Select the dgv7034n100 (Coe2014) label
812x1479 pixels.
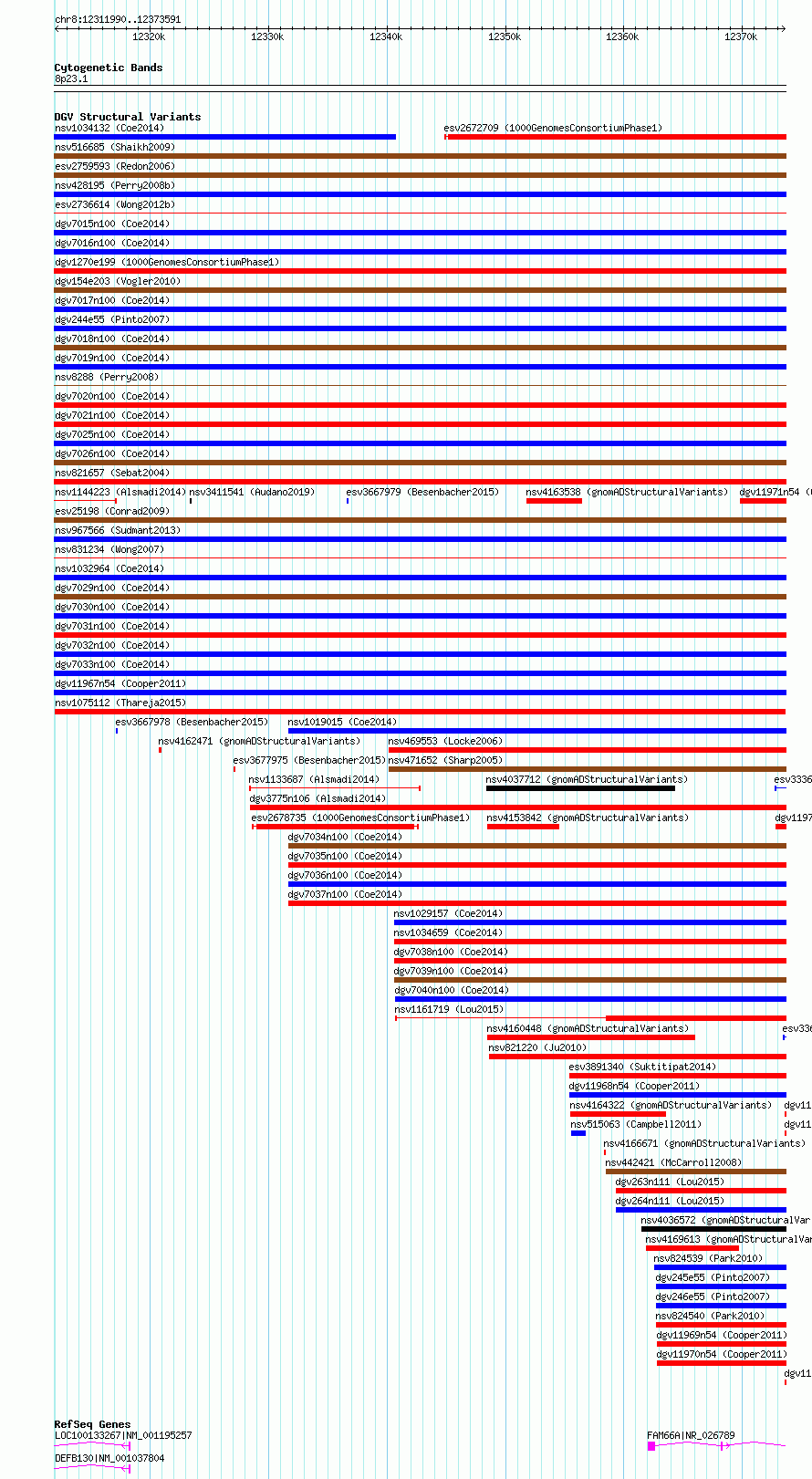[346, 837]
